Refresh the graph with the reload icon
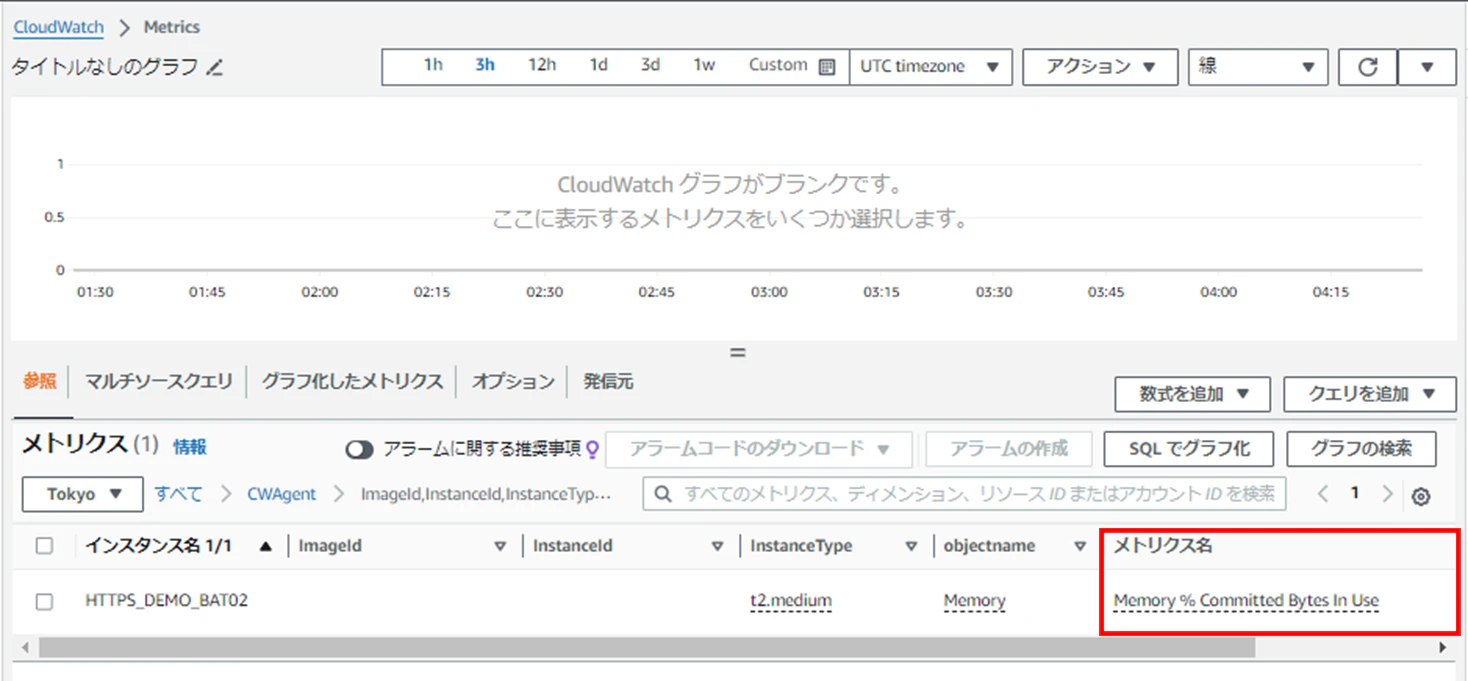The image size is (1468, 681). [1367, 67]
